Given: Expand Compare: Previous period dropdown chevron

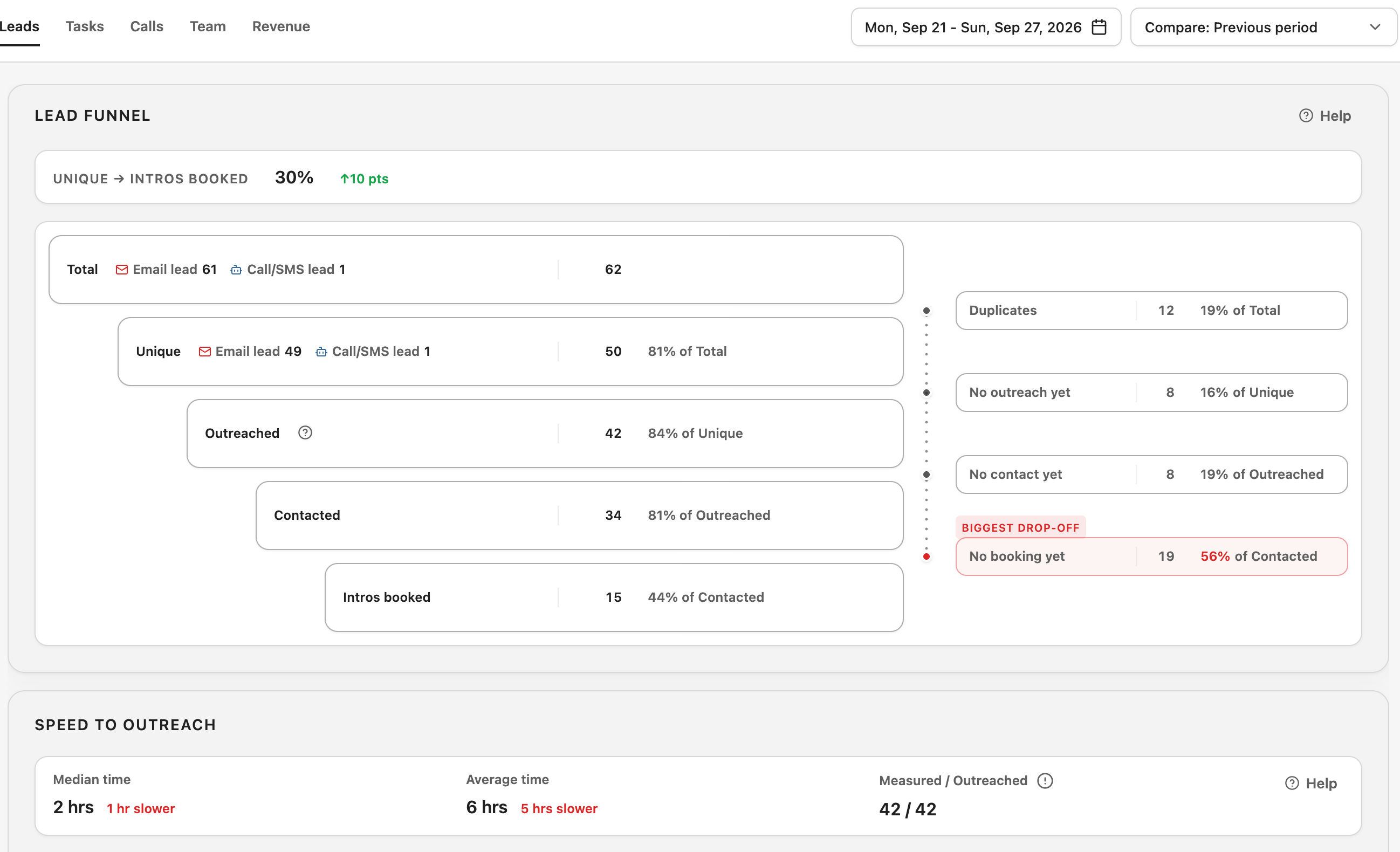Looking at the screenshot, I should (x=1375, y=28).
